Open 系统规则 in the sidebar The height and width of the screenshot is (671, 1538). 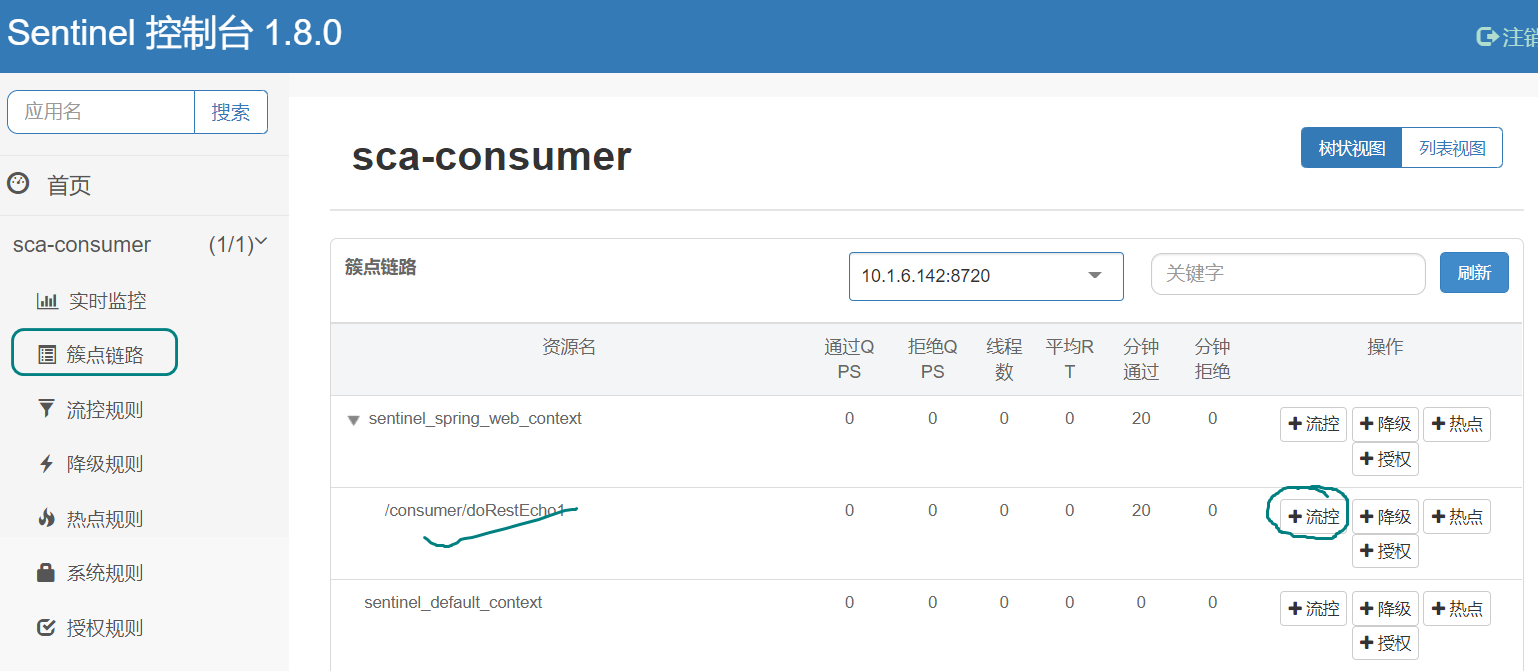point(105,573)
